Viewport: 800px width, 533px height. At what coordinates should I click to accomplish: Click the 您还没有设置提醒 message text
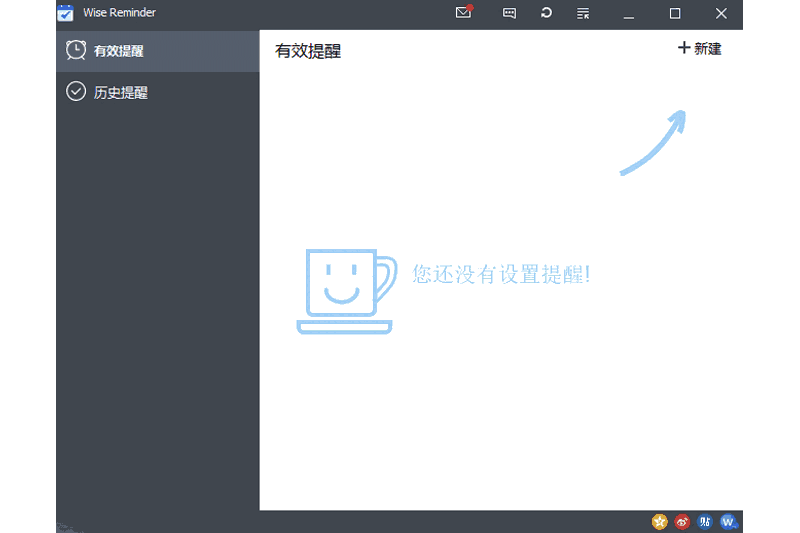coord(501,273)
